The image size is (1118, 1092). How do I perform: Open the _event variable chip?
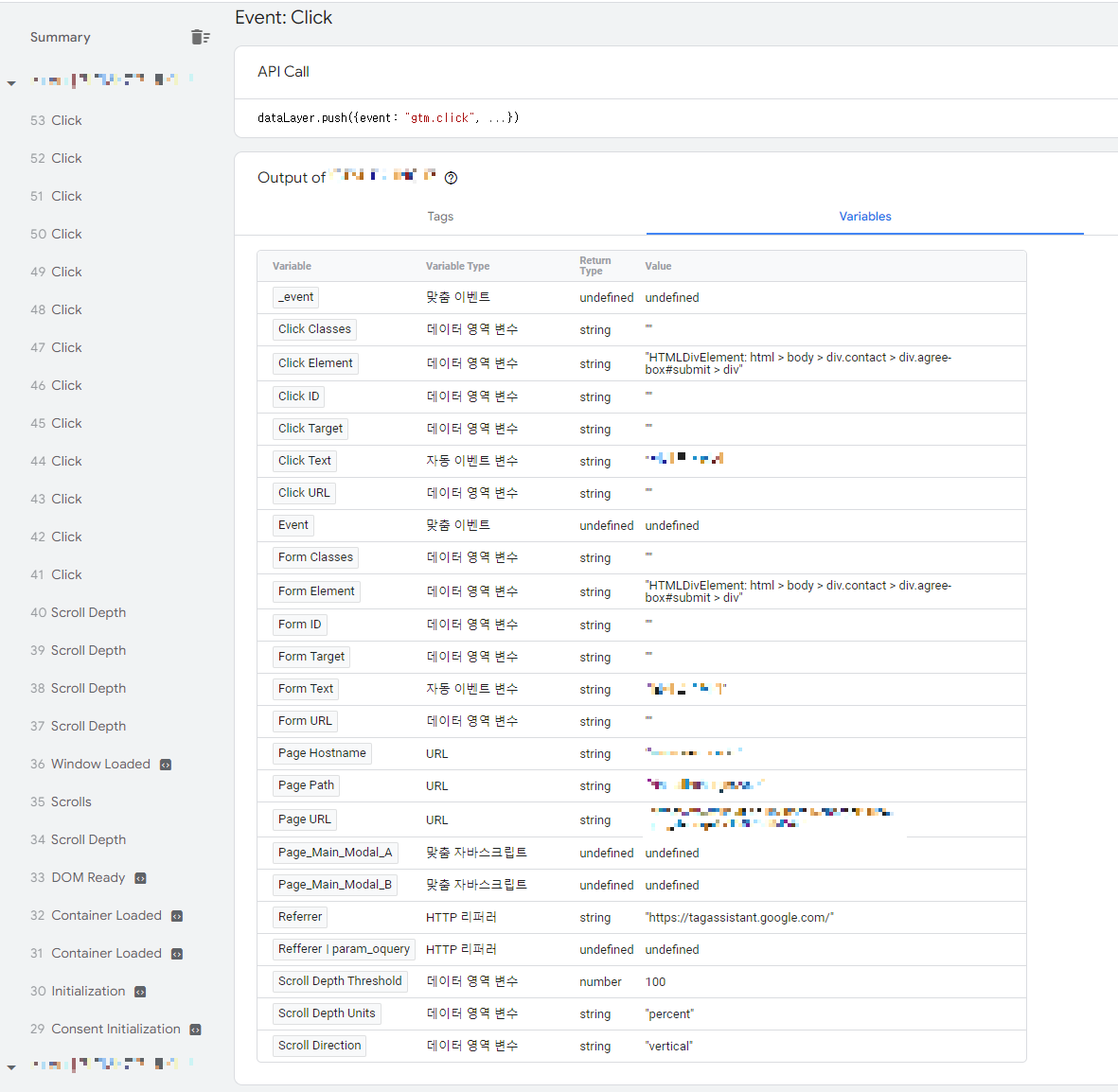(296, 297)
